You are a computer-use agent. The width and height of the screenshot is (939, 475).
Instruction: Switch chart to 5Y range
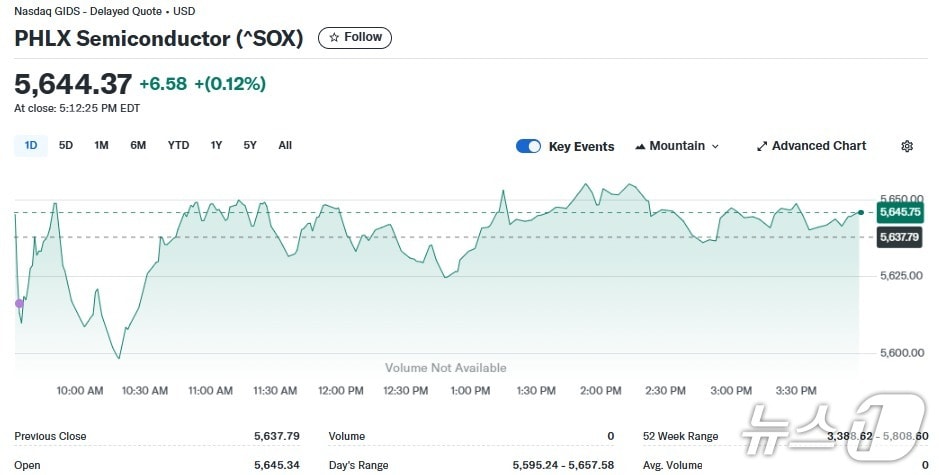click(250, 145)
